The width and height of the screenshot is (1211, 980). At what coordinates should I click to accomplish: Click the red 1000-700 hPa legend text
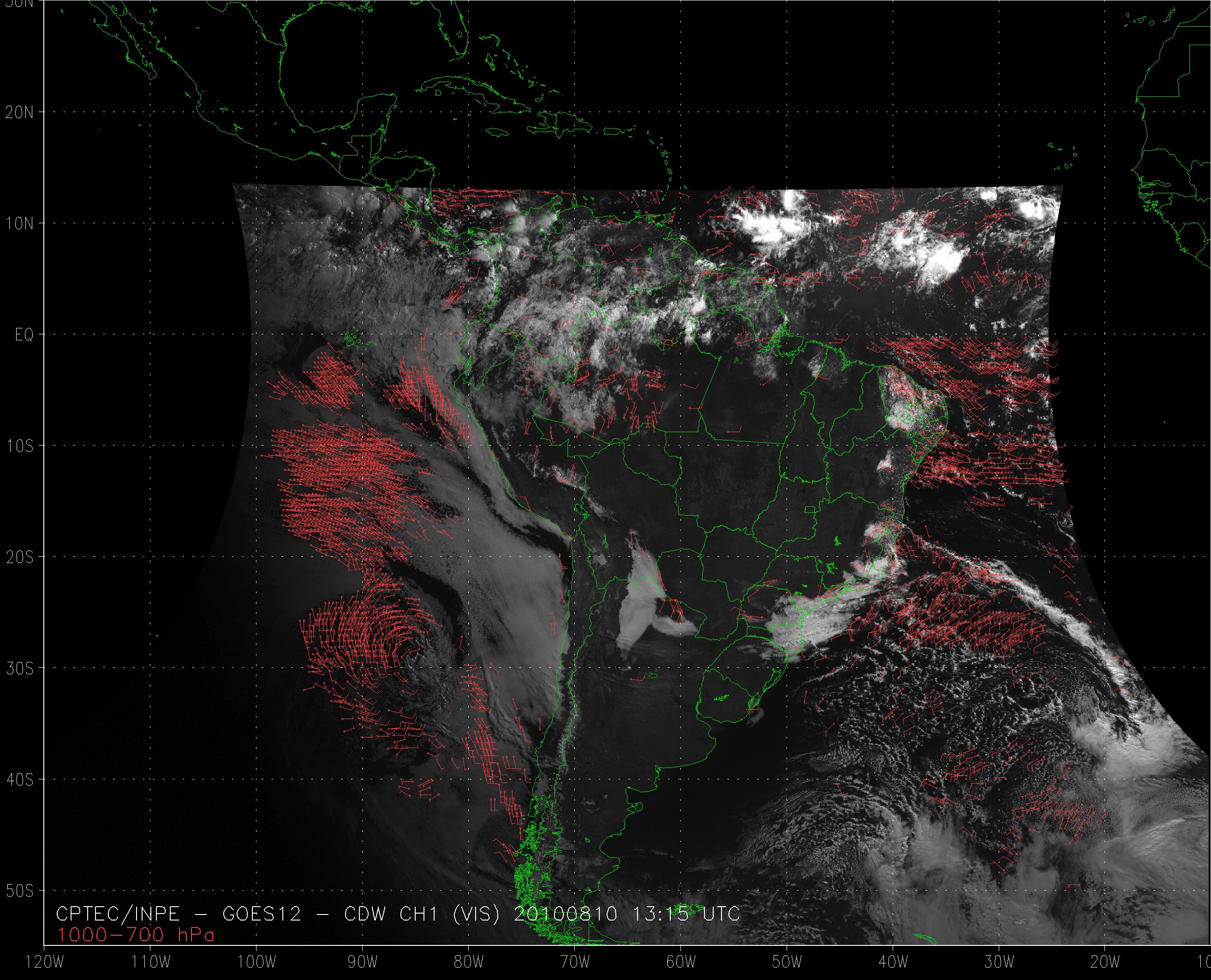pos(136,935)
